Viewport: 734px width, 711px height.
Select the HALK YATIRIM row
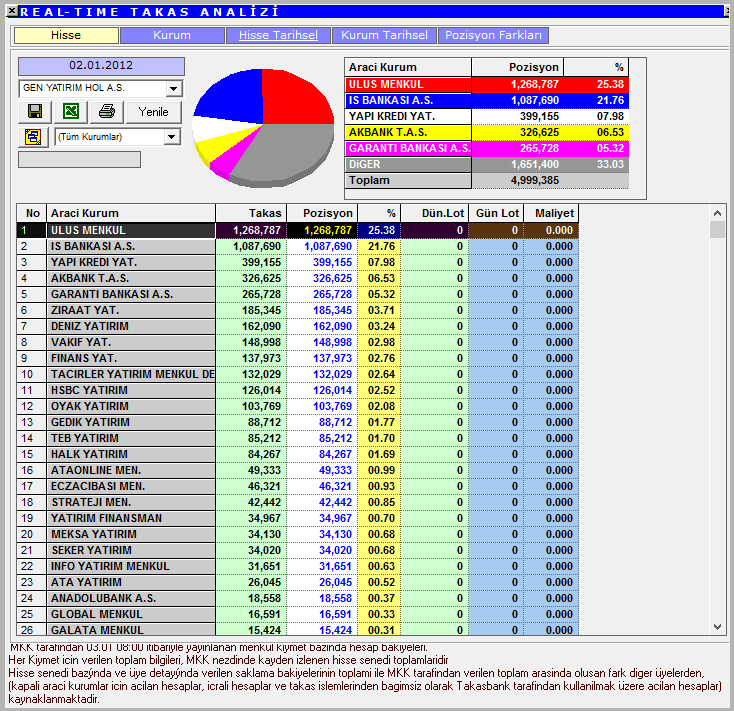(x=298, y=454)
